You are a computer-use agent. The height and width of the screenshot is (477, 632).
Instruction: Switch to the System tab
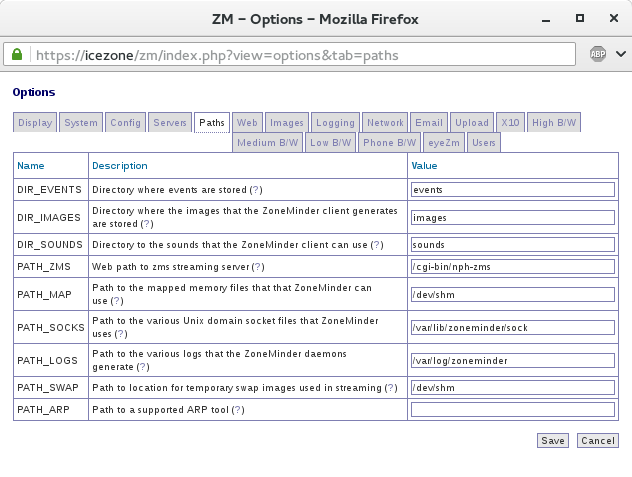pyautogui.click(x=81, y=123)
